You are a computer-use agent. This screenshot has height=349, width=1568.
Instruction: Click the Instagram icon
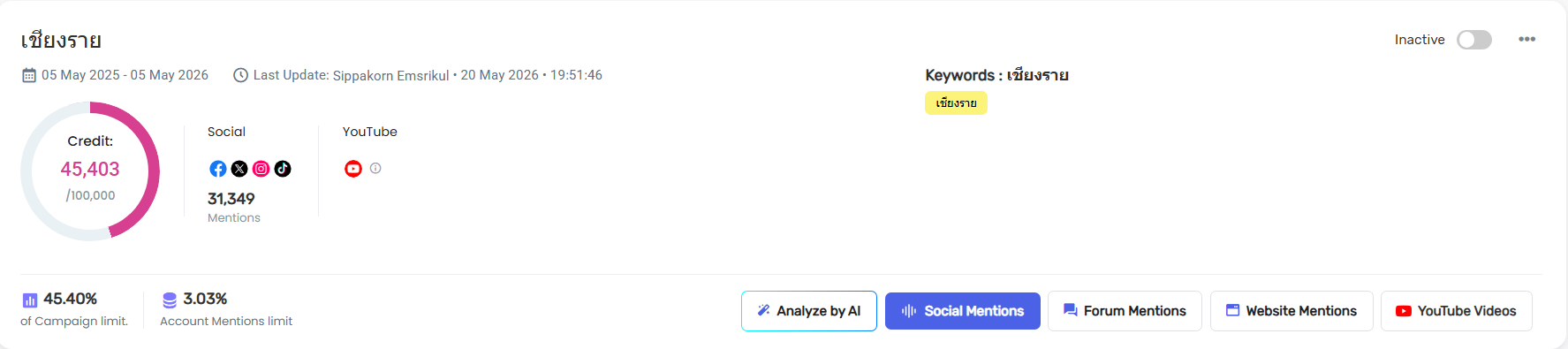click(261, 169)
